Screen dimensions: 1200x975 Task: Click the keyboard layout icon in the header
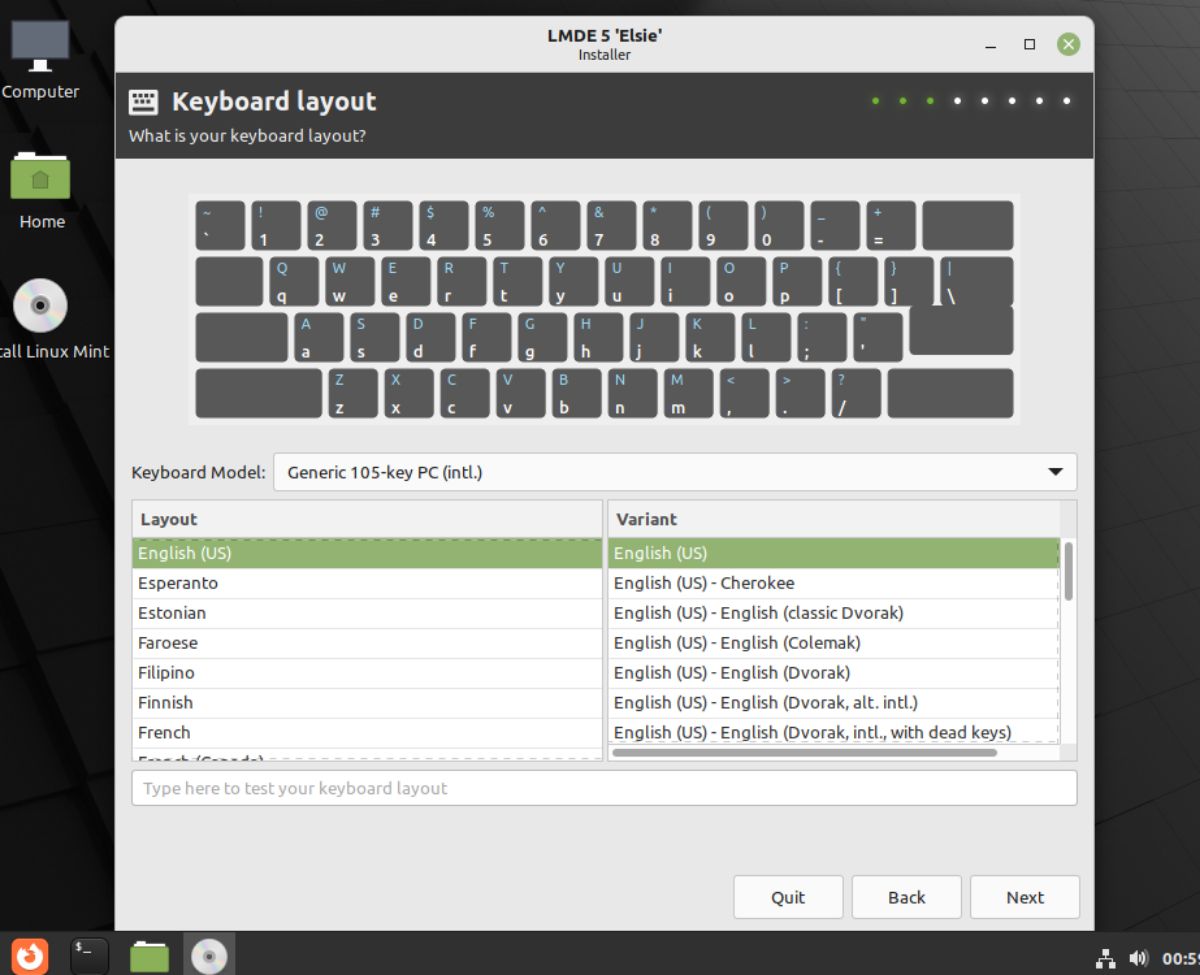144,100
